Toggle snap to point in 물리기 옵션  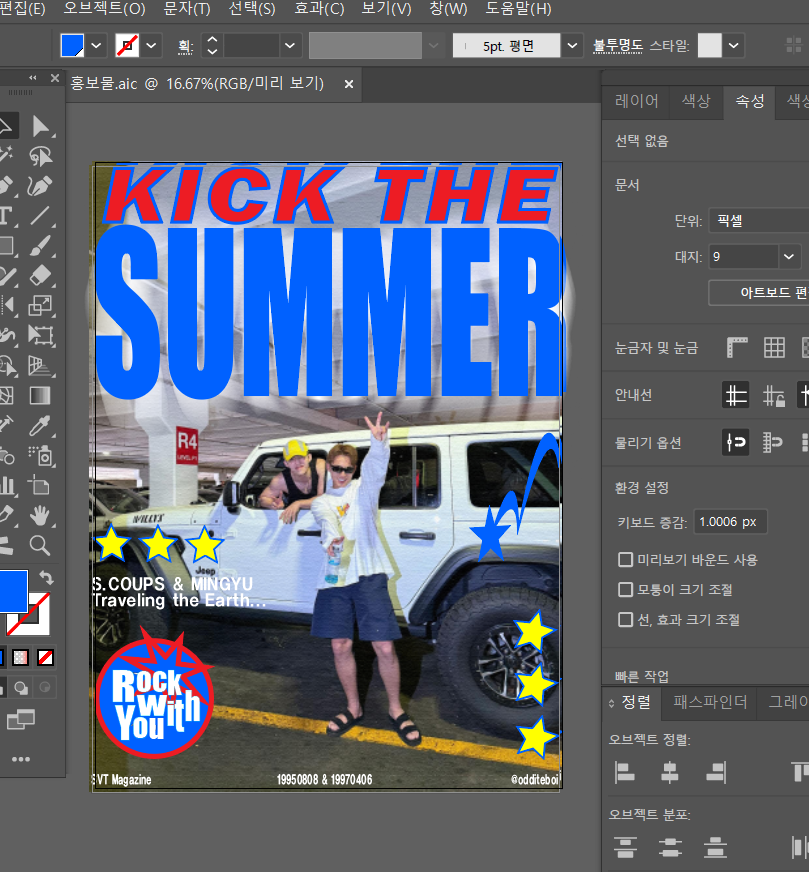click(736, 443)
